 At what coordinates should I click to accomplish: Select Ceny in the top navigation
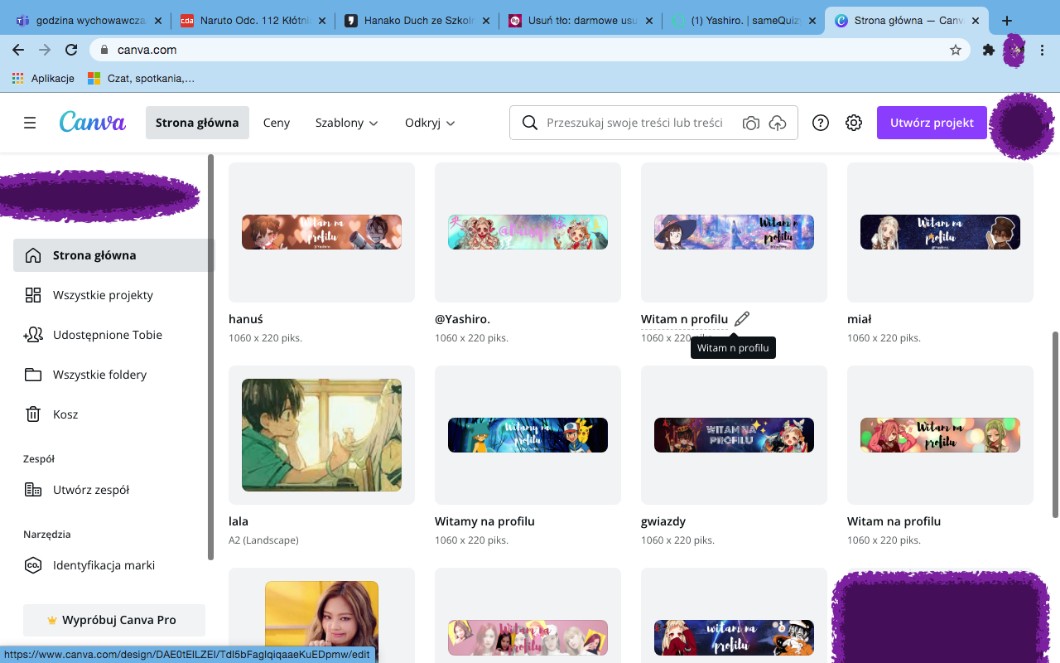[276, 123]
